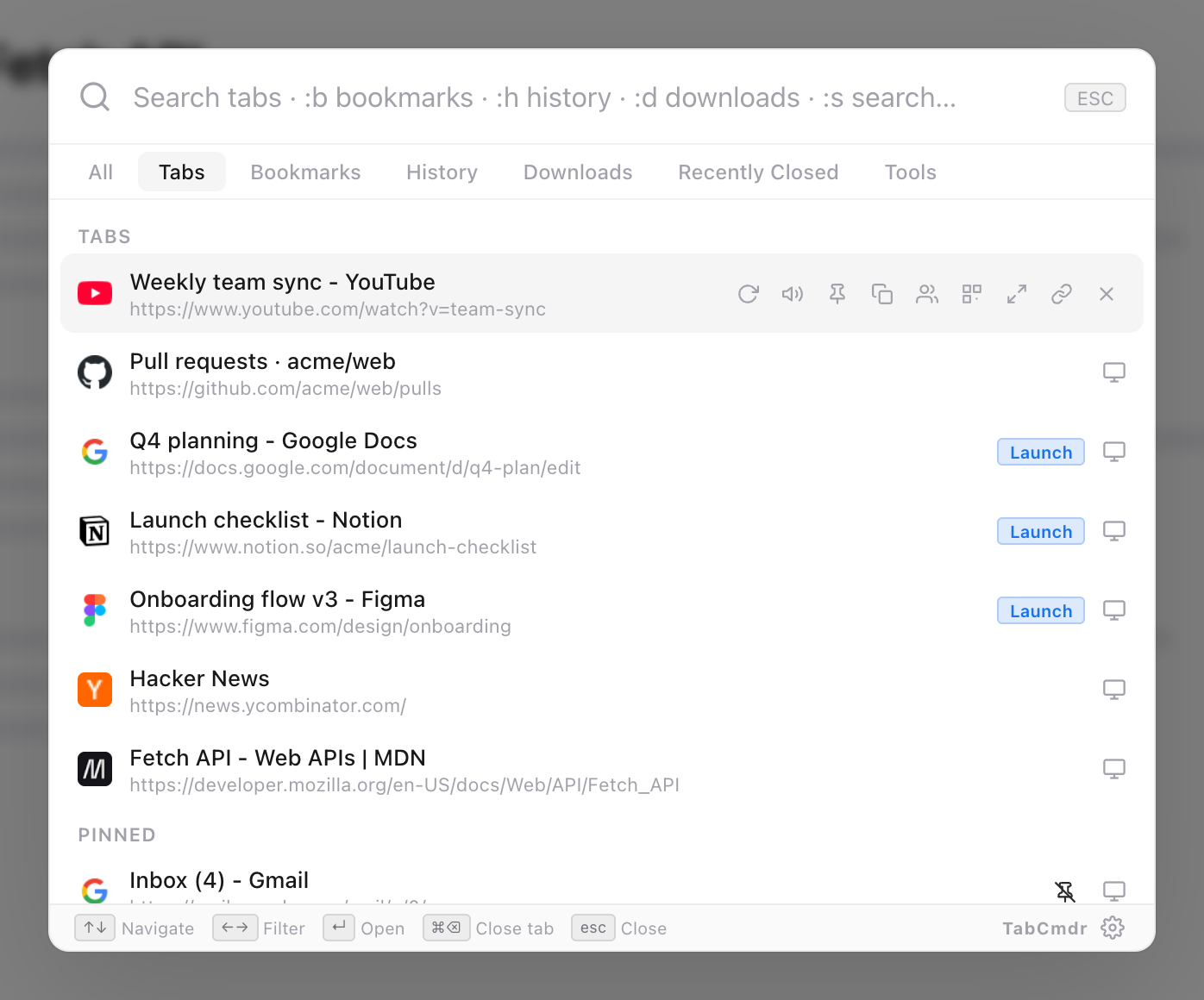Viewport: 1204px width, 1000px height.
Task: Click the people icon on YouTube row
Action: [x=927, y=294]
